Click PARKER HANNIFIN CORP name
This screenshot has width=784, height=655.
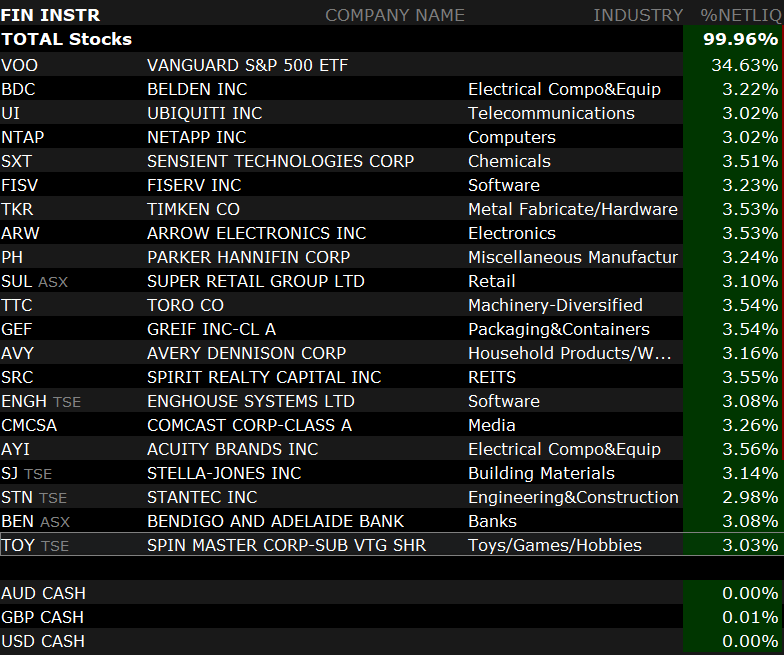point(248,257)
